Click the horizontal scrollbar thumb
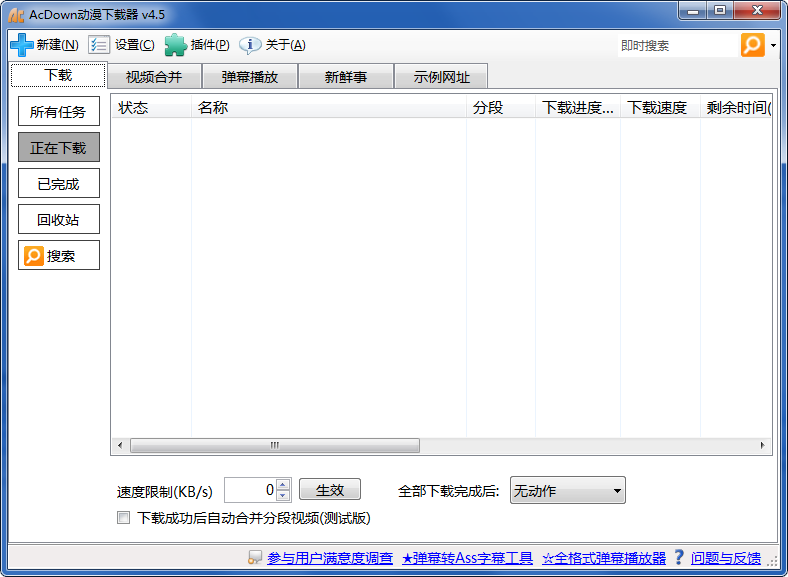 click(275, 445)
